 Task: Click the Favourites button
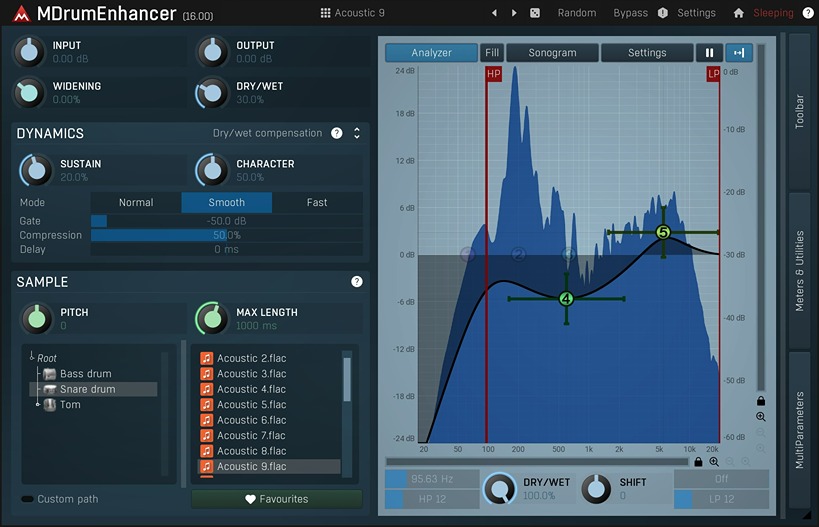[276, 499]
